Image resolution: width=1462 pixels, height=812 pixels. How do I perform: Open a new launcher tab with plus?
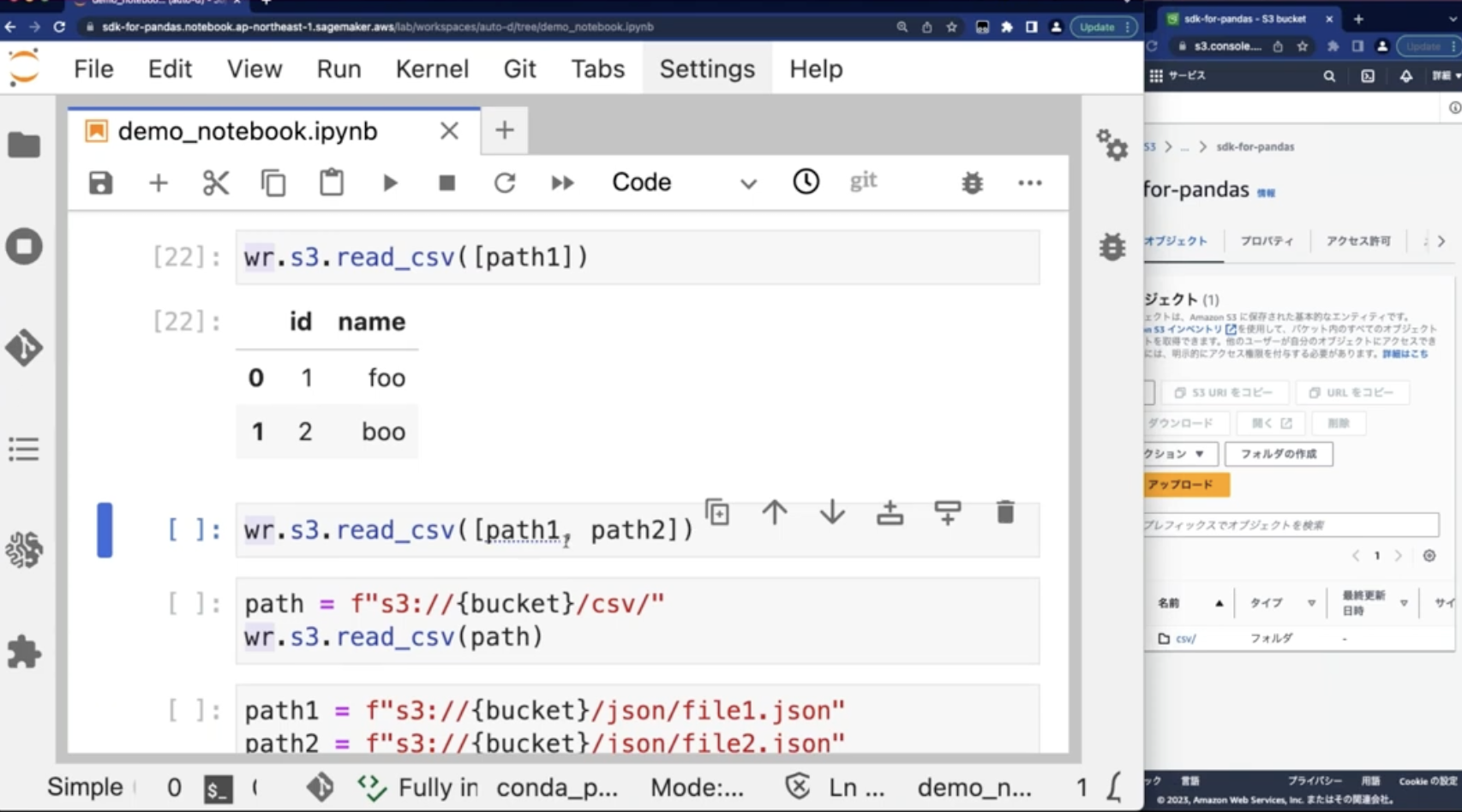tap(504, 130)
